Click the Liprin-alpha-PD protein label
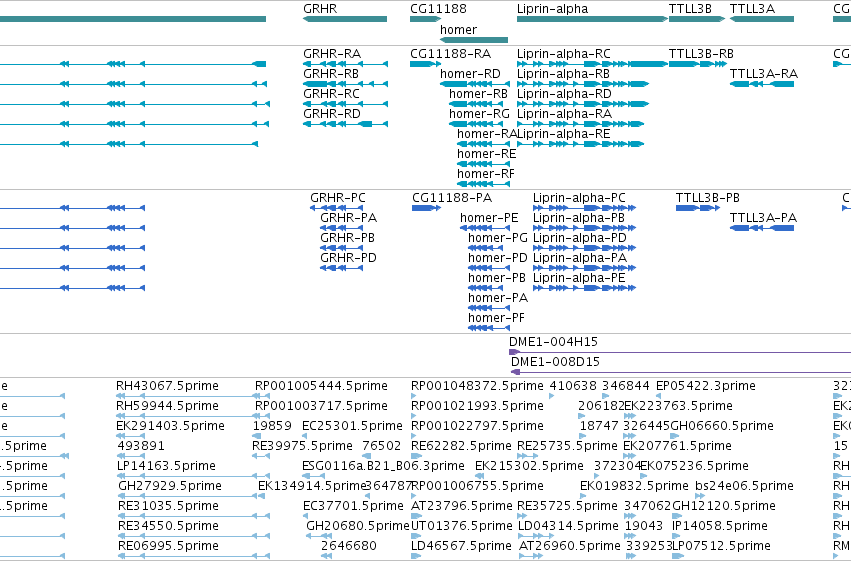The height and width of the screenshot is (561, 851). [x=580, y=238]
